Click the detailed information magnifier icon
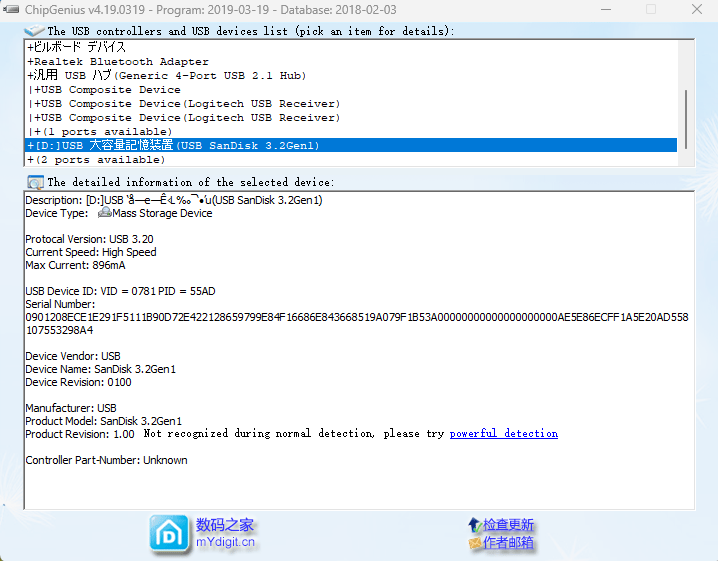 tap(35, 182)
